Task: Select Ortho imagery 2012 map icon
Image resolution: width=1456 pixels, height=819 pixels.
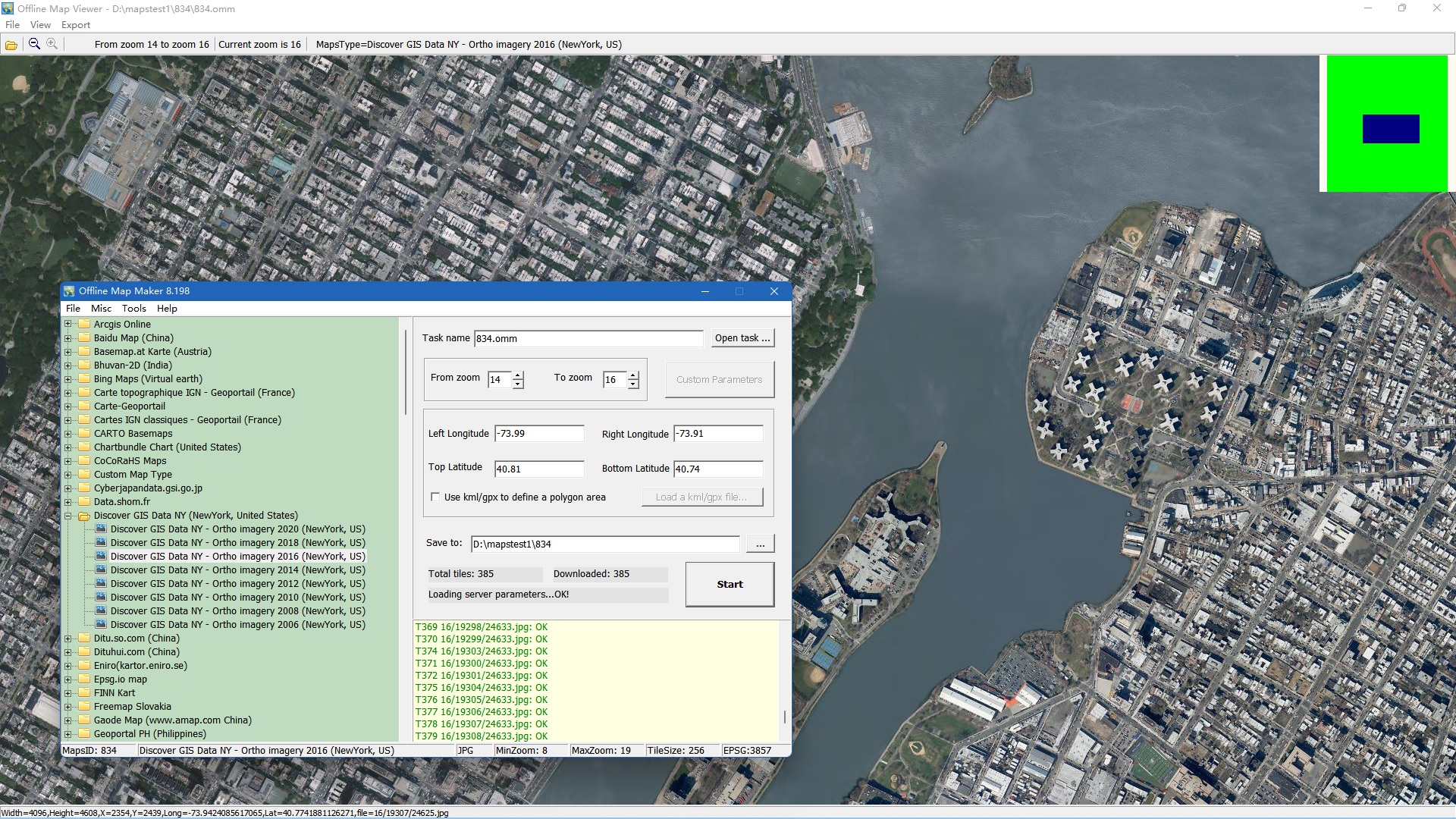Action: click(x=101, y=584)
